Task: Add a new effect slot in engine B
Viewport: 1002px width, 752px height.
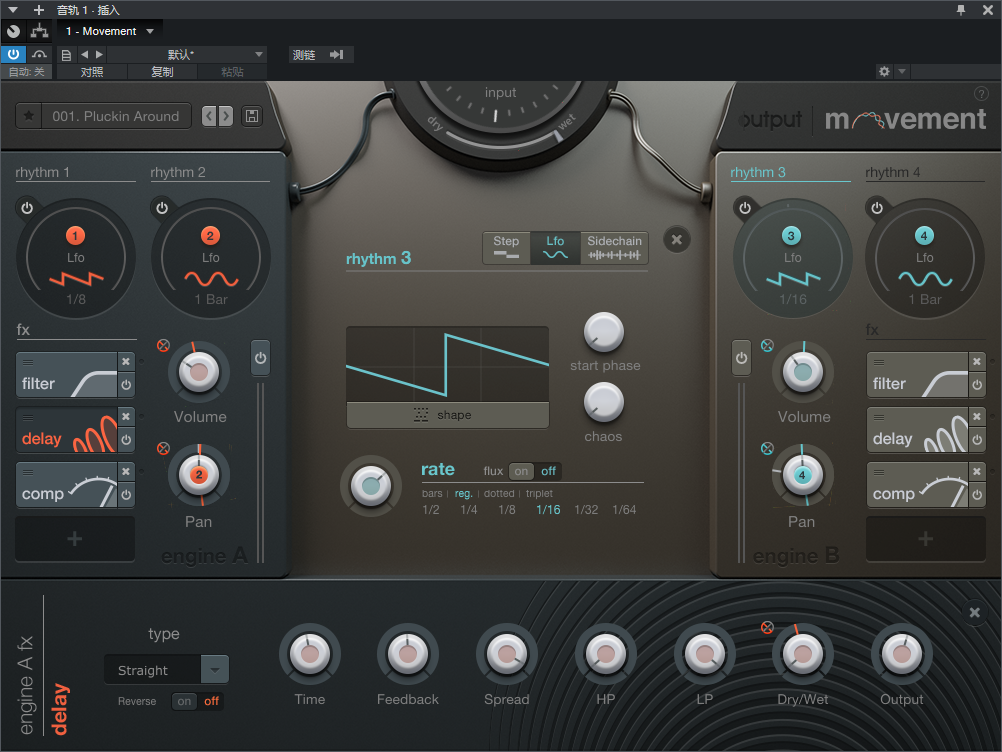Action: 925,539
